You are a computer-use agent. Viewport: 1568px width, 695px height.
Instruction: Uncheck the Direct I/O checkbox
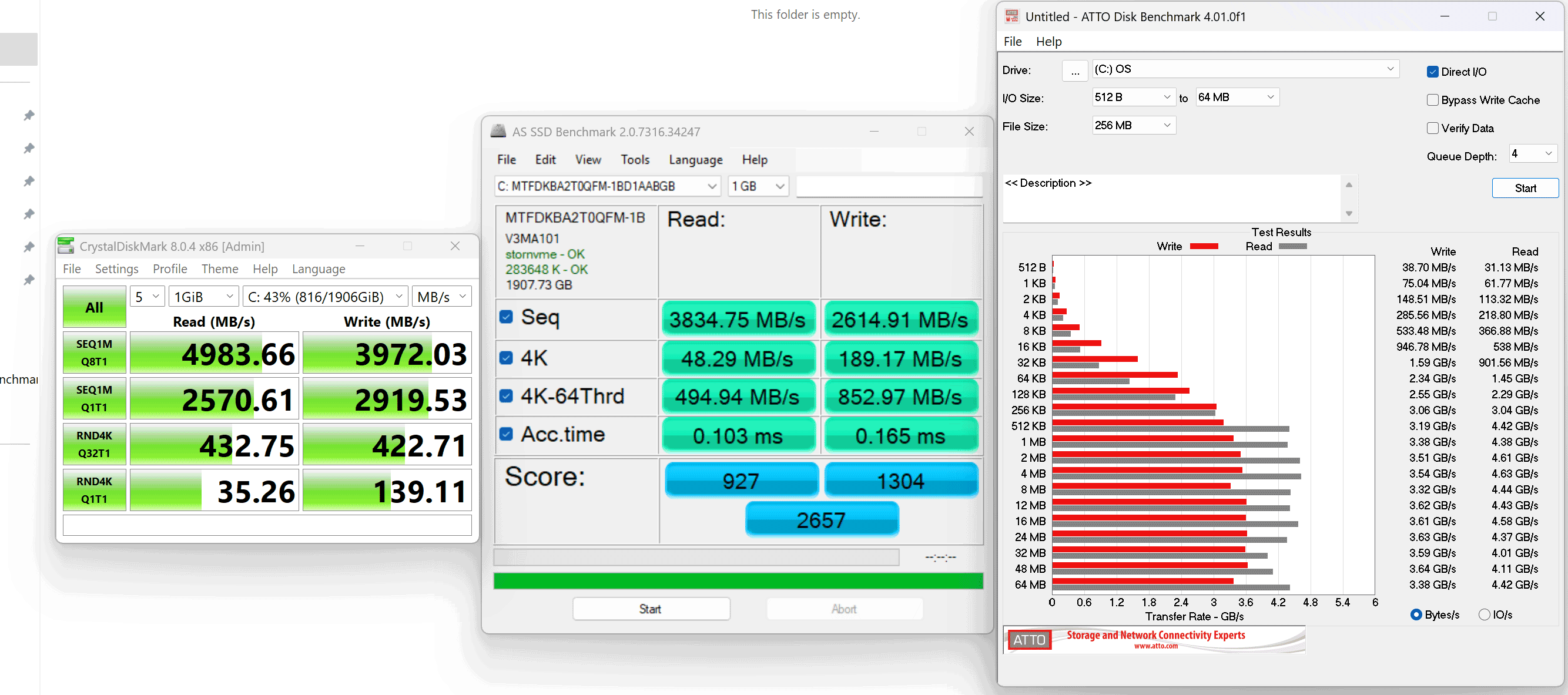1432,72
